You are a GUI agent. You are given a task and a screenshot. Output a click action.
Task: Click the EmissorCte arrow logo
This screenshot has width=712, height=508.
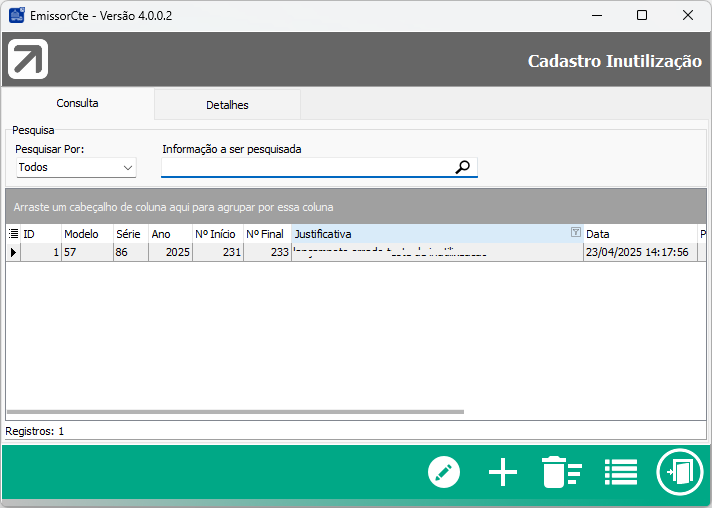[x=28, y=60]
